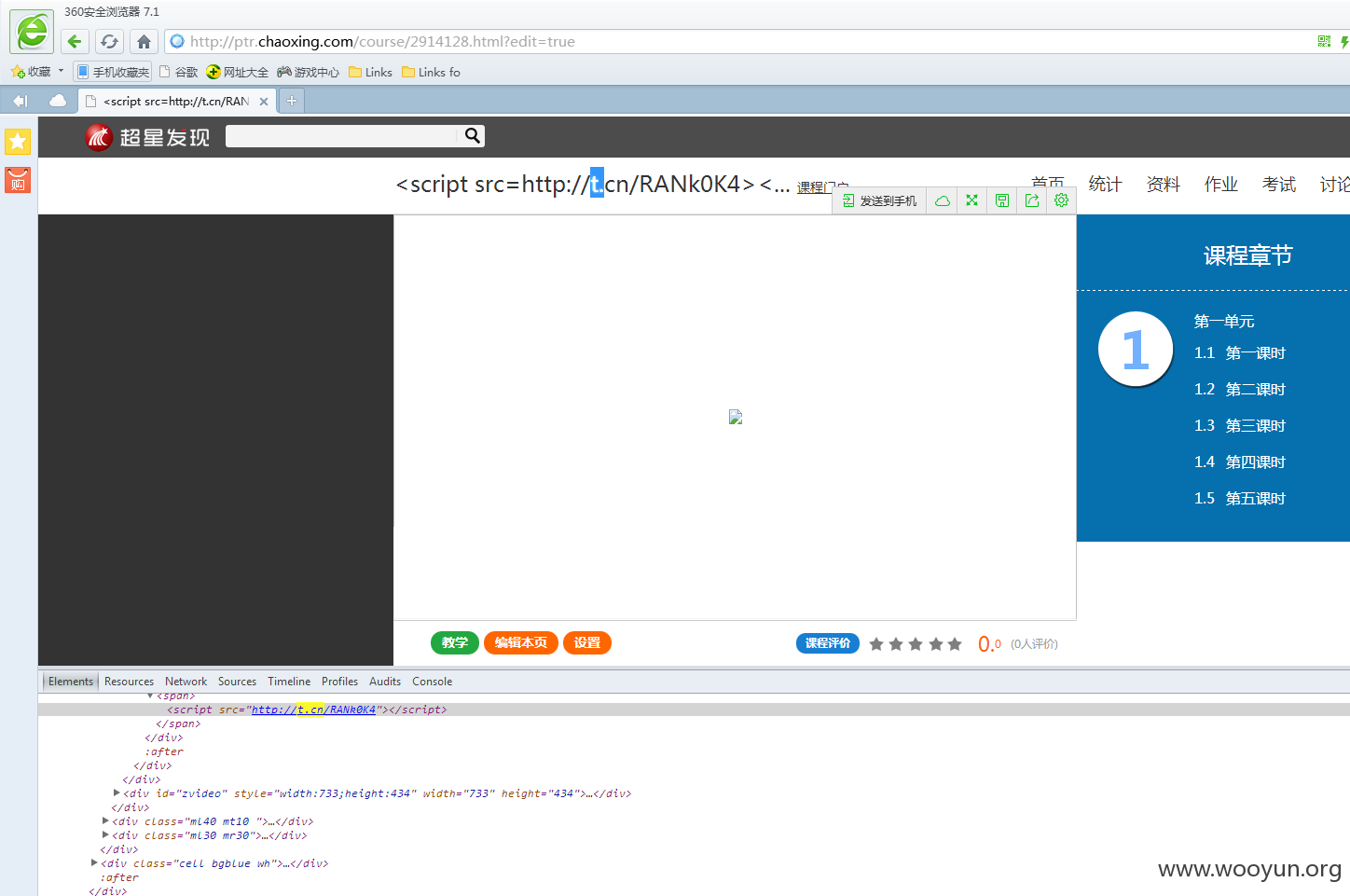Click the tab-bar back arrow icon
Viewport: 1350px width, 896px height.
[x=20, y=101]
